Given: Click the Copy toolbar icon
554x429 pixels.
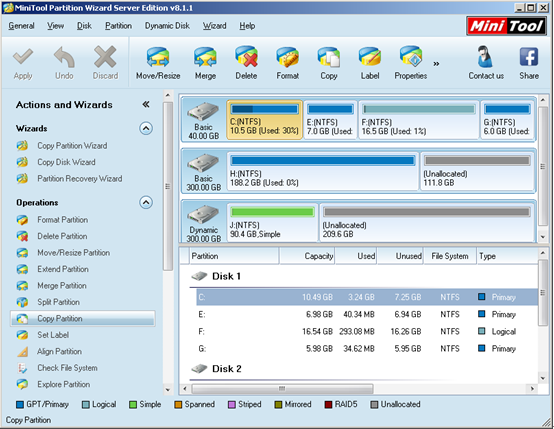Looking at the screenshot, I should pyautogui.click(x=329, y=57).
